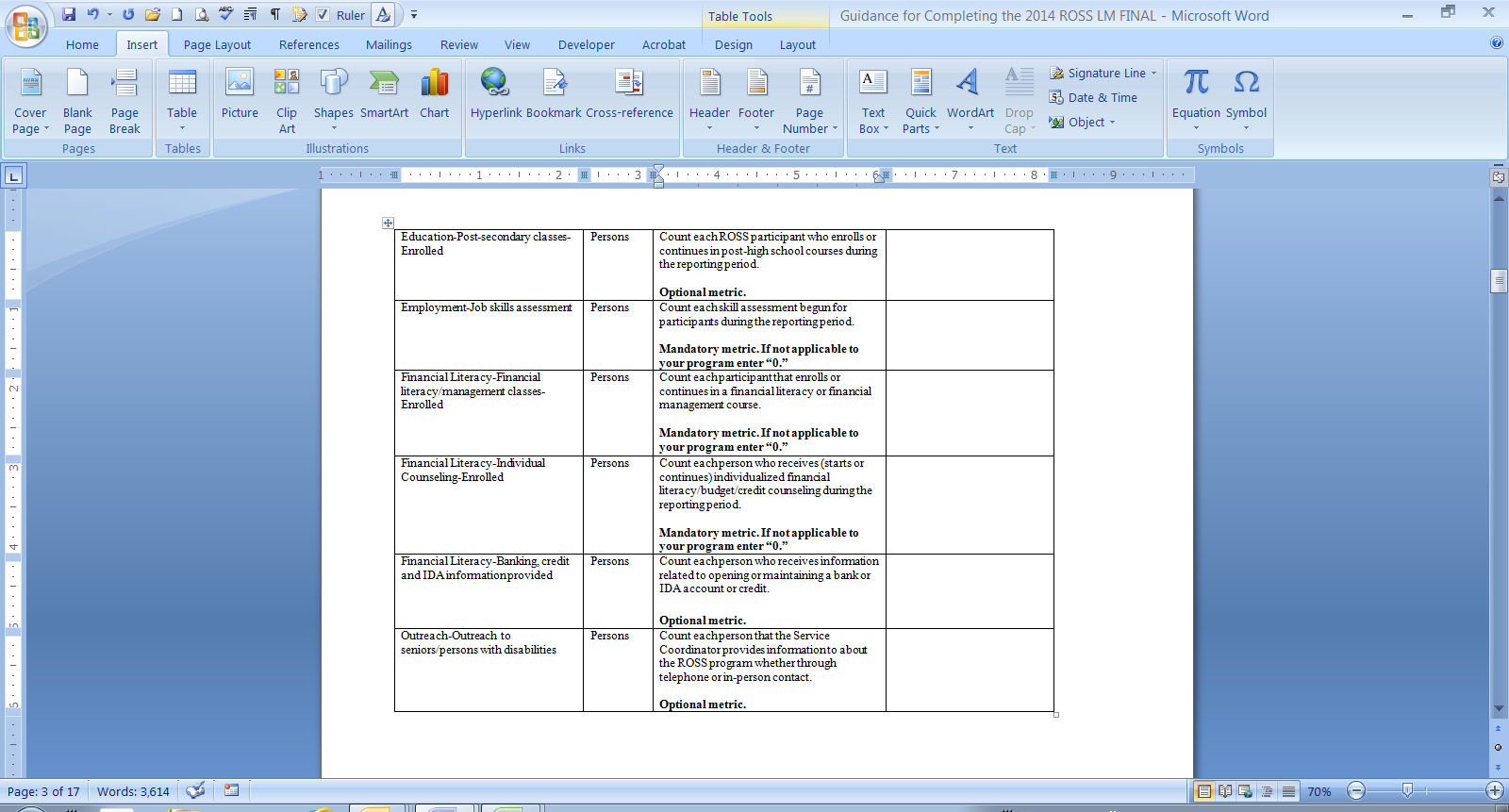1509x812 pixels.
Task: Open the Table Tools Layout tab
Action: [797, 44]
